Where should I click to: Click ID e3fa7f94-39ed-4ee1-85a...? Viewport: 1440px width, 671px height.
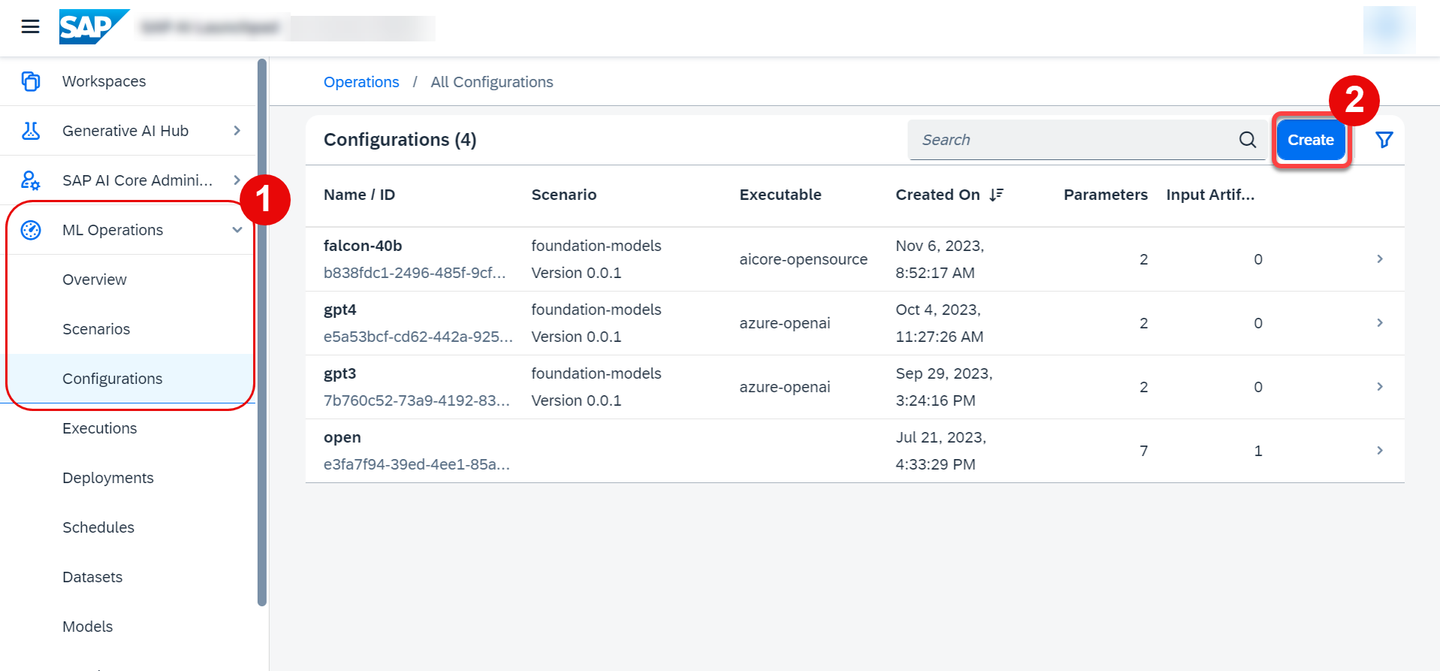(x=417, y=465)
